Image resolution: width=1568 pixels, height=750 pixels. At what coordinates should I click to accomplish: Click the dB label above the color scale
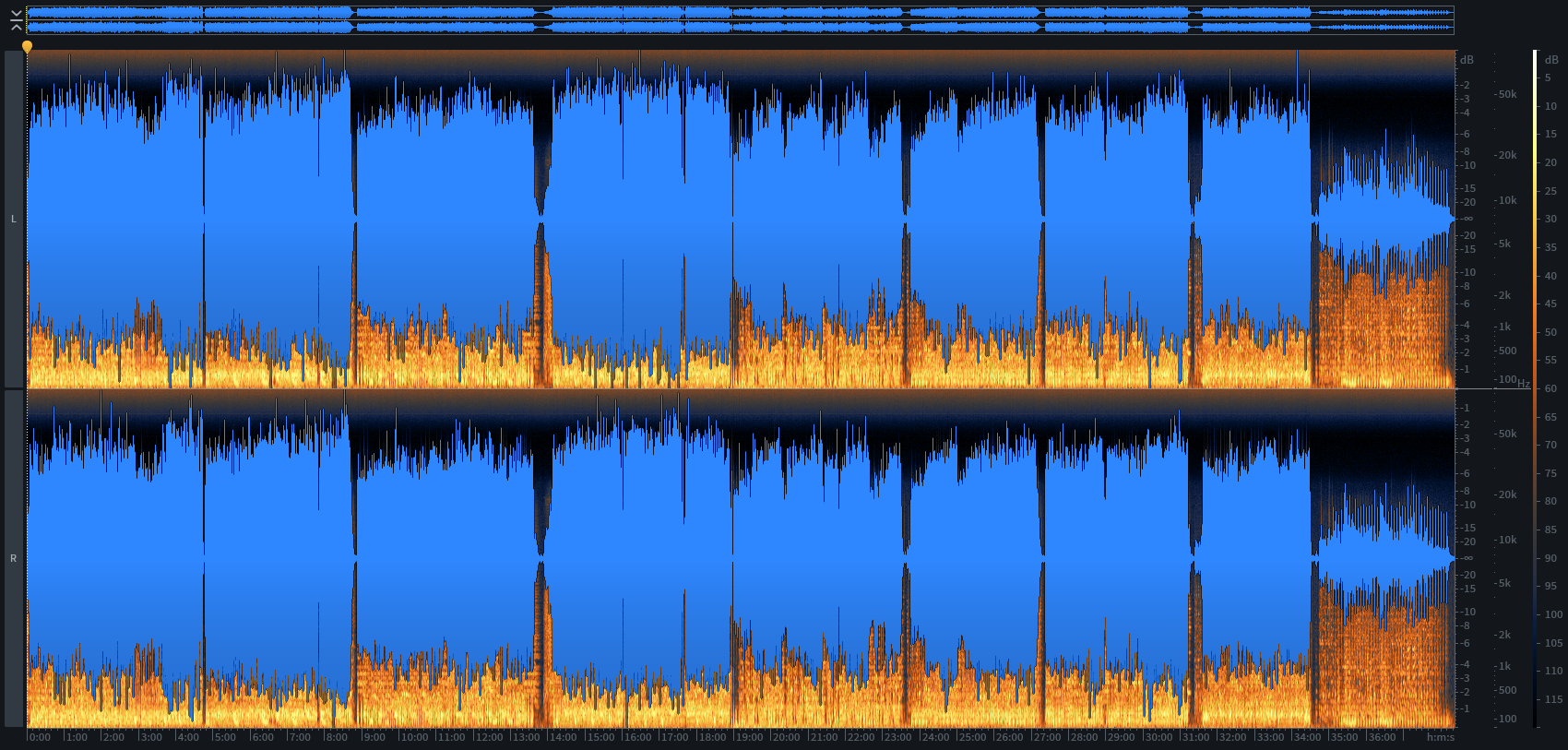click(x=1551, y=60)
